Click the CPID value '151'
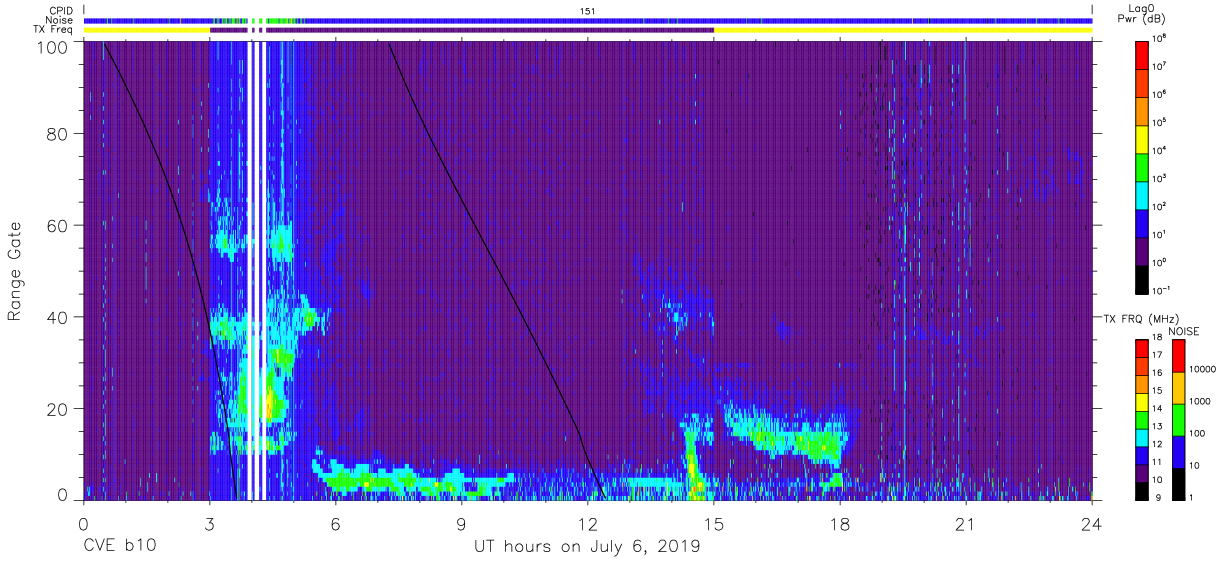This screenshot has height=567, width=1228. coord(588,10)
